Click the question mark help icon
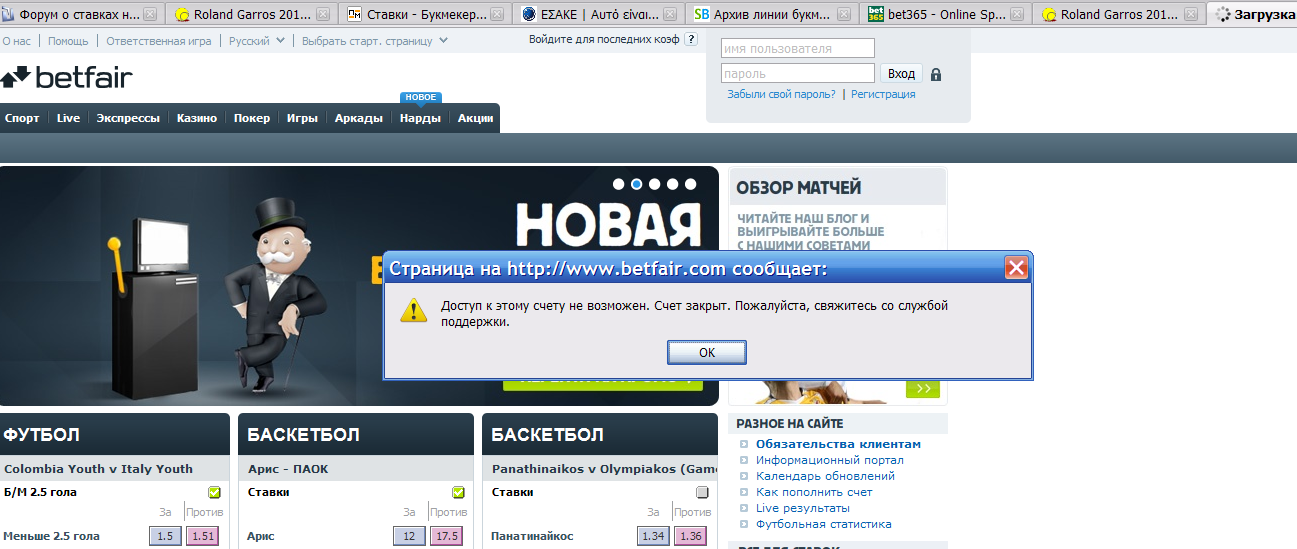Image resolution: width=1297 pixels, height=549 pixels. (x=691, y=39)
